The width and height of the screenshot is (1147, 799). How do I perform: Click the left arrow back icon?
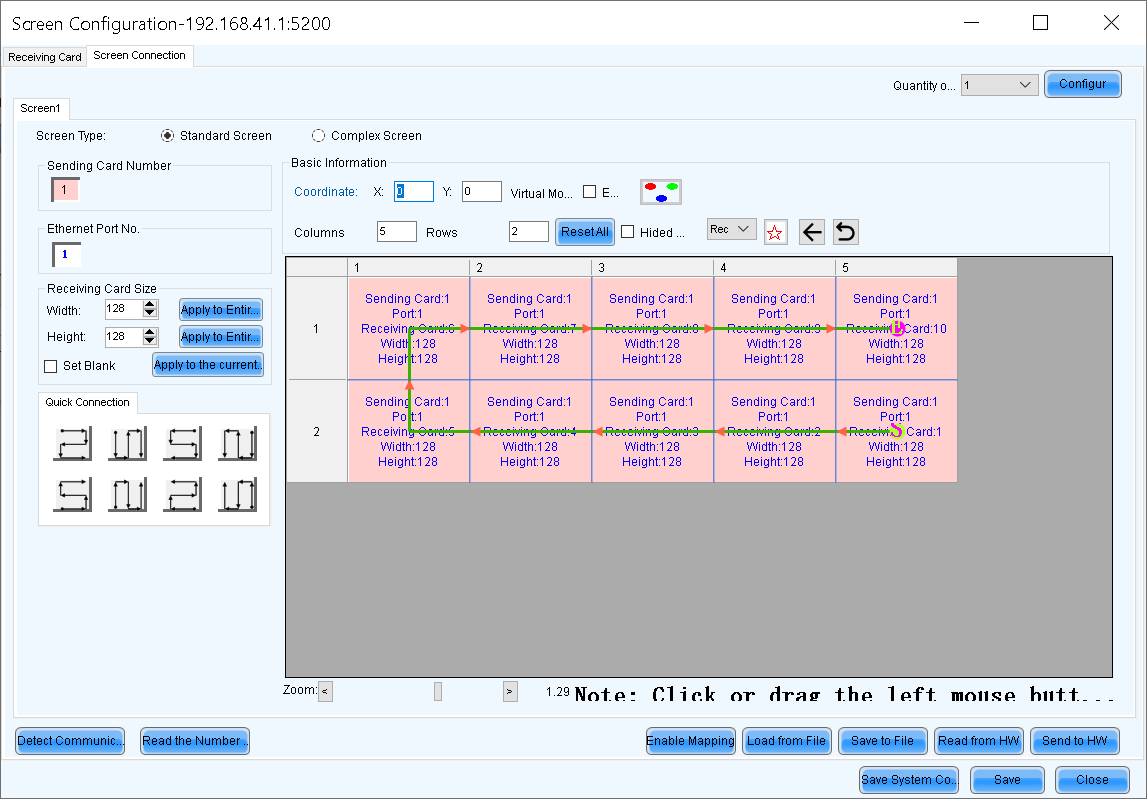[x=812, y=233]
